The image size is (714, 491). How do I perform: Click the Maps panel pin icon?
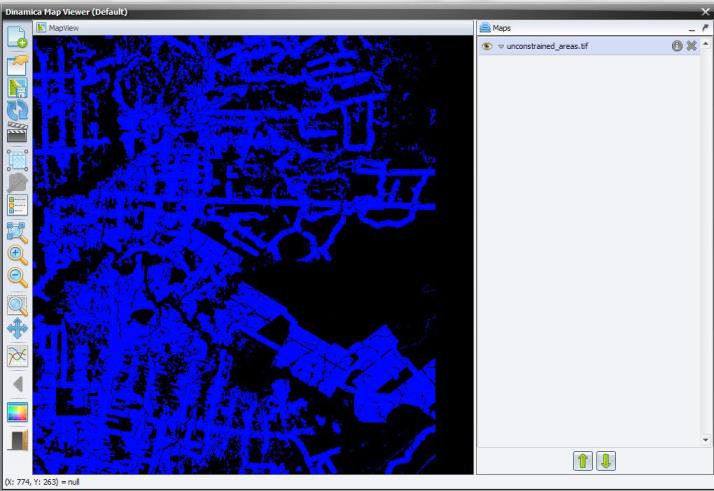(705, 28)
